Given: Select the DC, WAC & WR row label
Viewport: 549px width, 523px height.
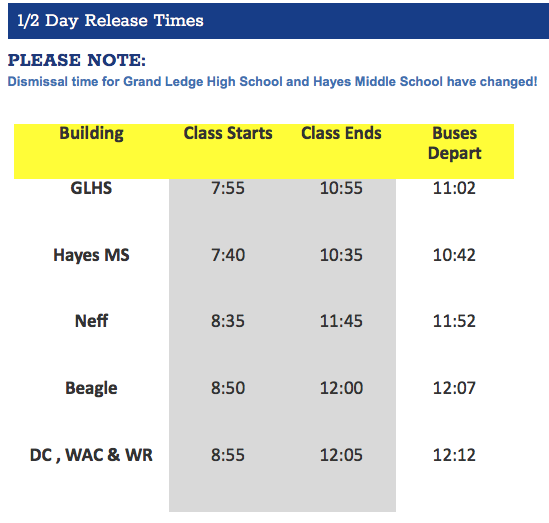Looking at the screenshot, I should point(91,455).
